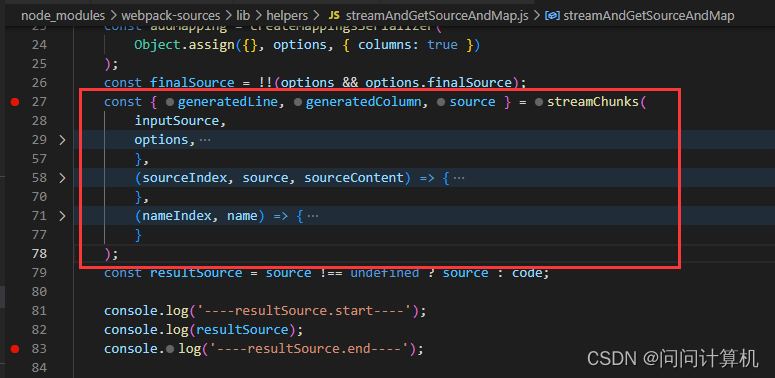Image resolution: width=775 pixels, height=378 pixels.
Task: Unfold ellipsis after nameIndex arrow function
Action: click(313, 216)
